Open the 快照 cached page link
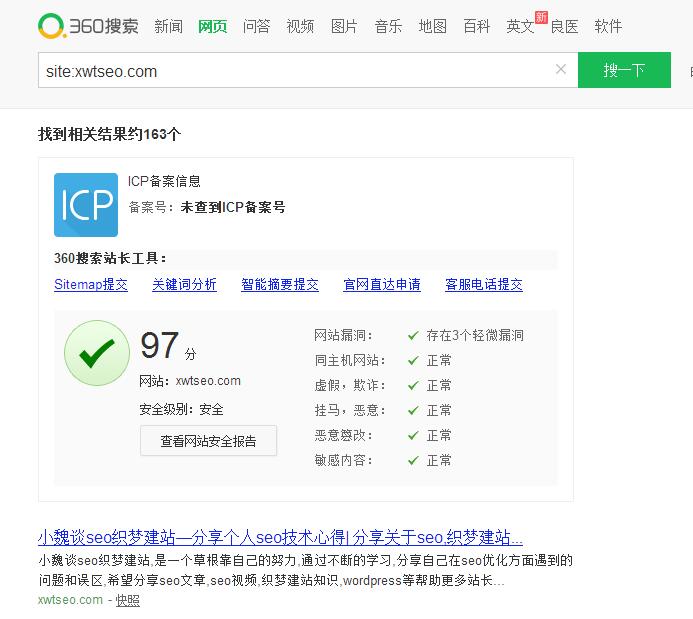 click(128, 600)
